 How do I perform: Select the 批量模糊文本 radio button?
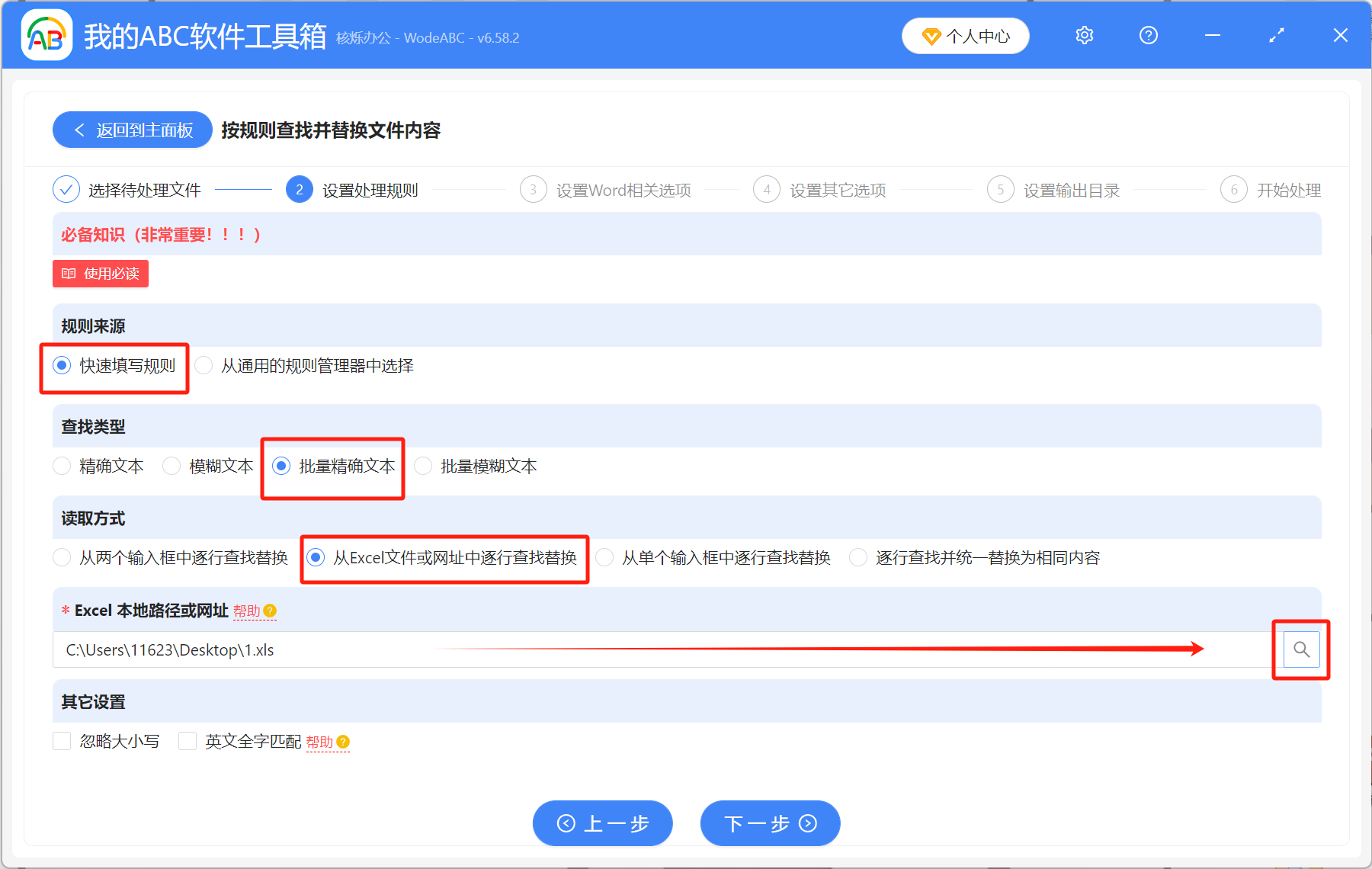coord(423,466)
